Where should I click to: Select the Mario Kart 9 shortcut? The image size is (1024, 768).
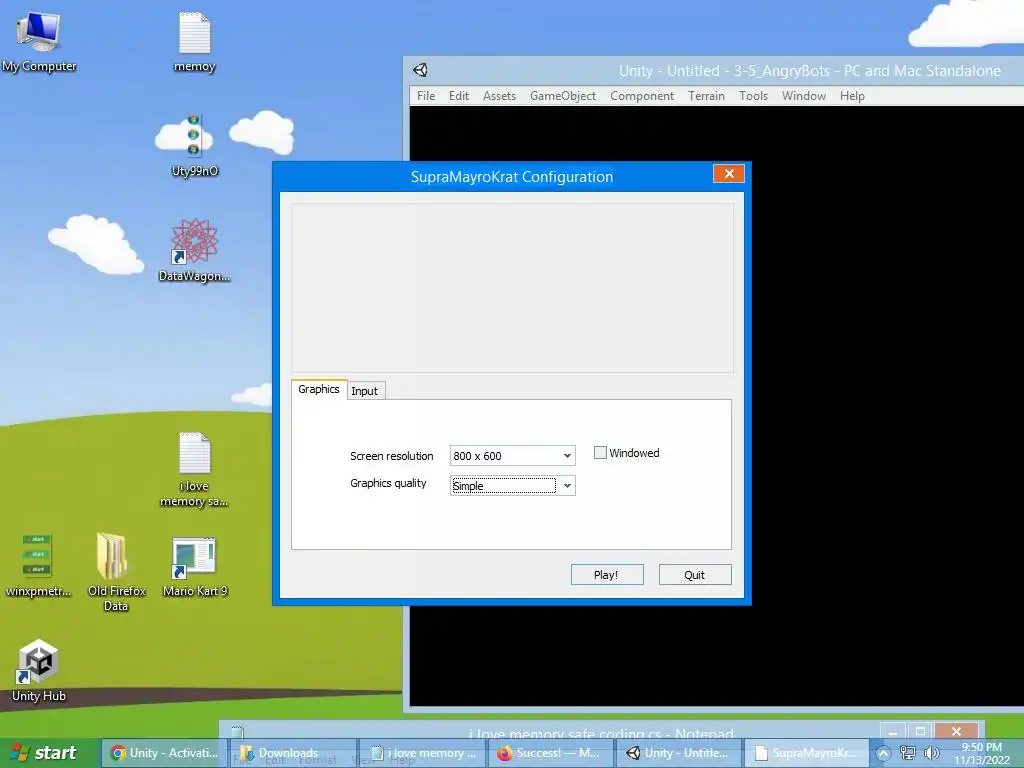click(x=194, y=566)
